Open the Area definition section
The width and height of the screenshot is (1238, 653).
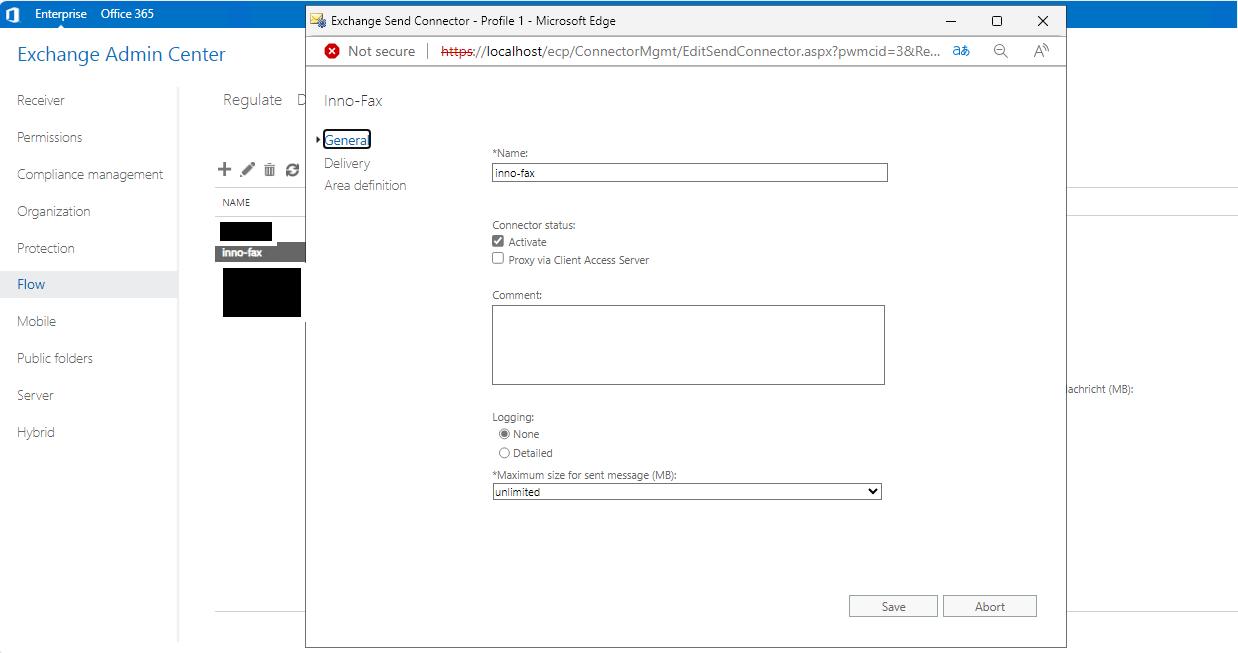tap(365, 185)
